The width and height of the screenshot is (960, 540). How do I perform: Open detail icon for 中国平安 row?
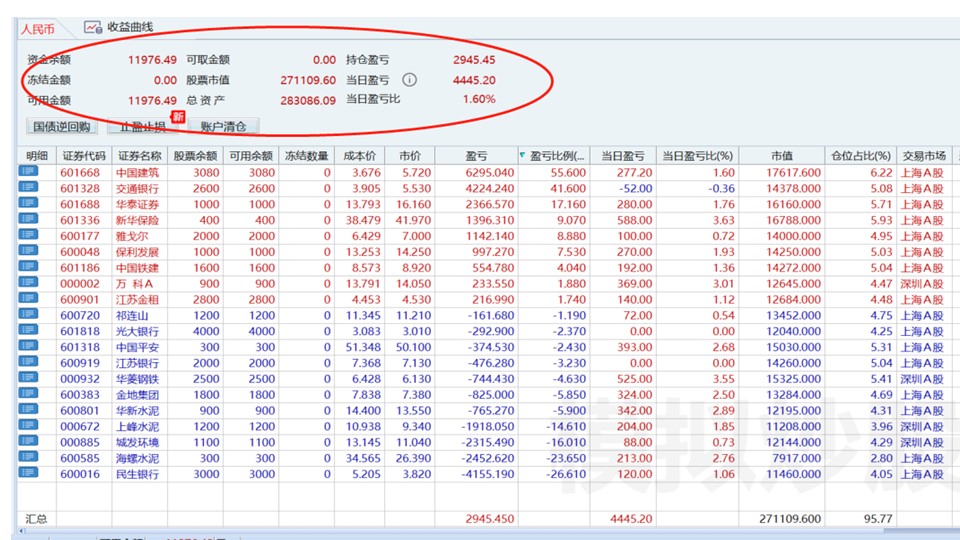tap(28, 346)
